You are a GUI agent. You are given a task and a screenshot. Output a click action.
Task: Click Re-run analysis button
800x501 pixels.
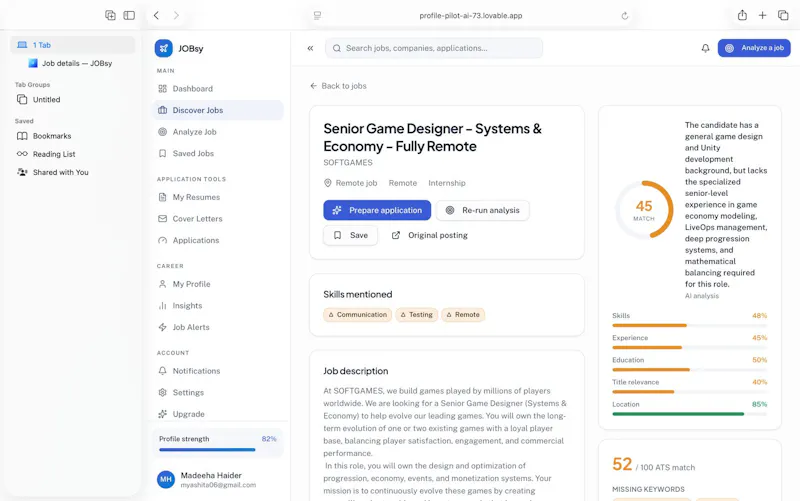[x=483, y=210]
